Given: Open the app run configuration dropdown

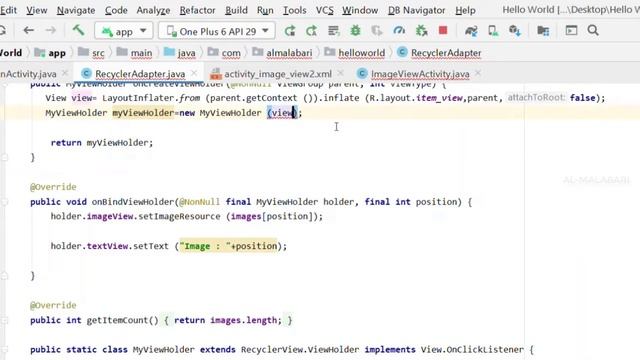Looking at the screenshot, I should tap(124, 31).
